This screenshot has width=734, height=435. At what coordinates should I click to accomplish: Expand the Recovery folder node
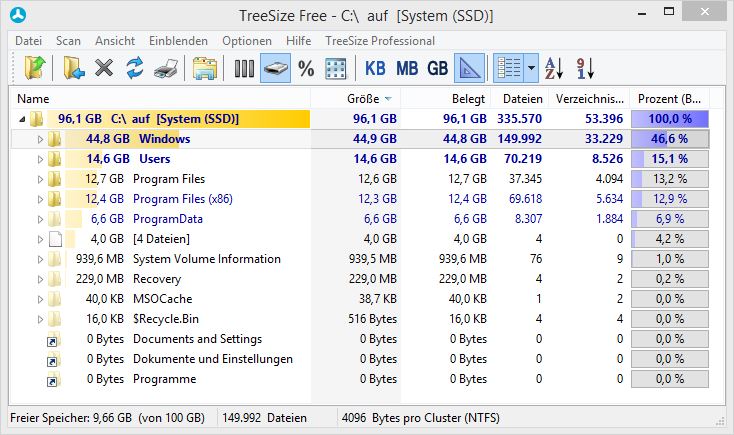point(40,280)
